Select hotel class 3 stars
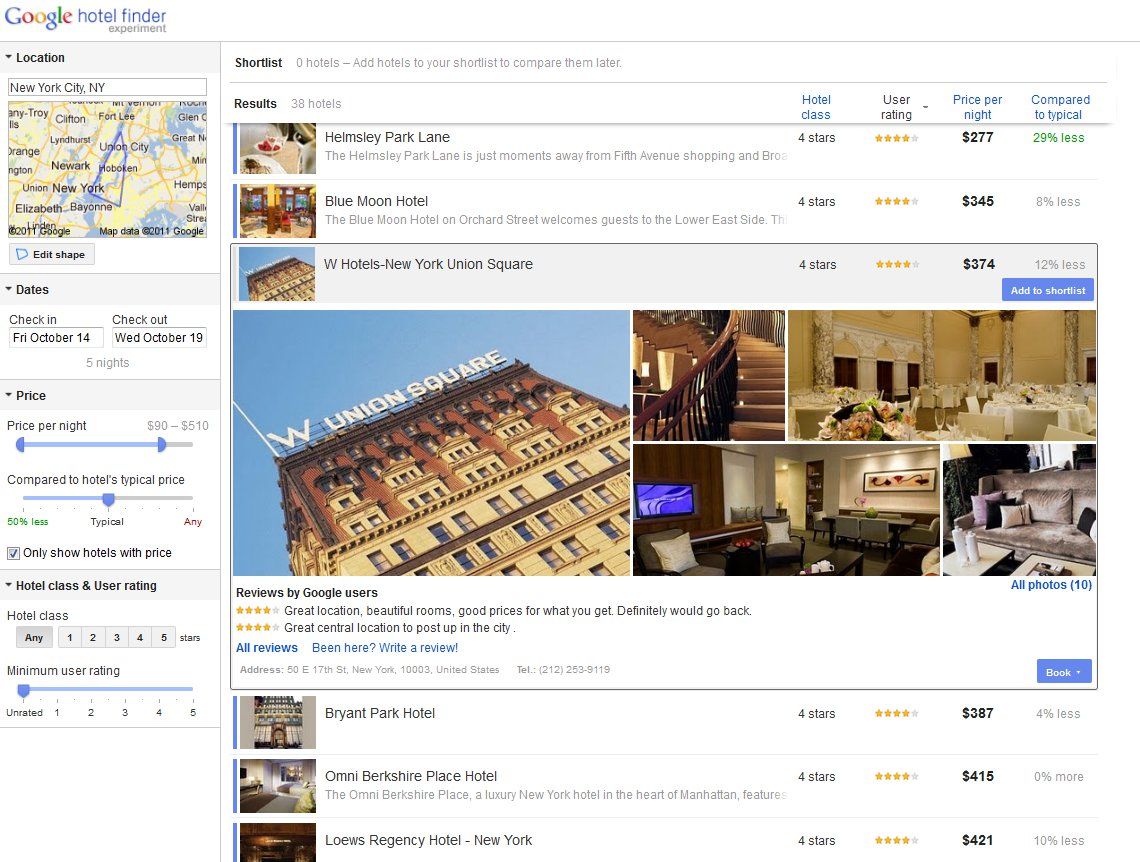Image resolution: width=1140 pixels, height=862 pixels. click(x=116, y=638)
